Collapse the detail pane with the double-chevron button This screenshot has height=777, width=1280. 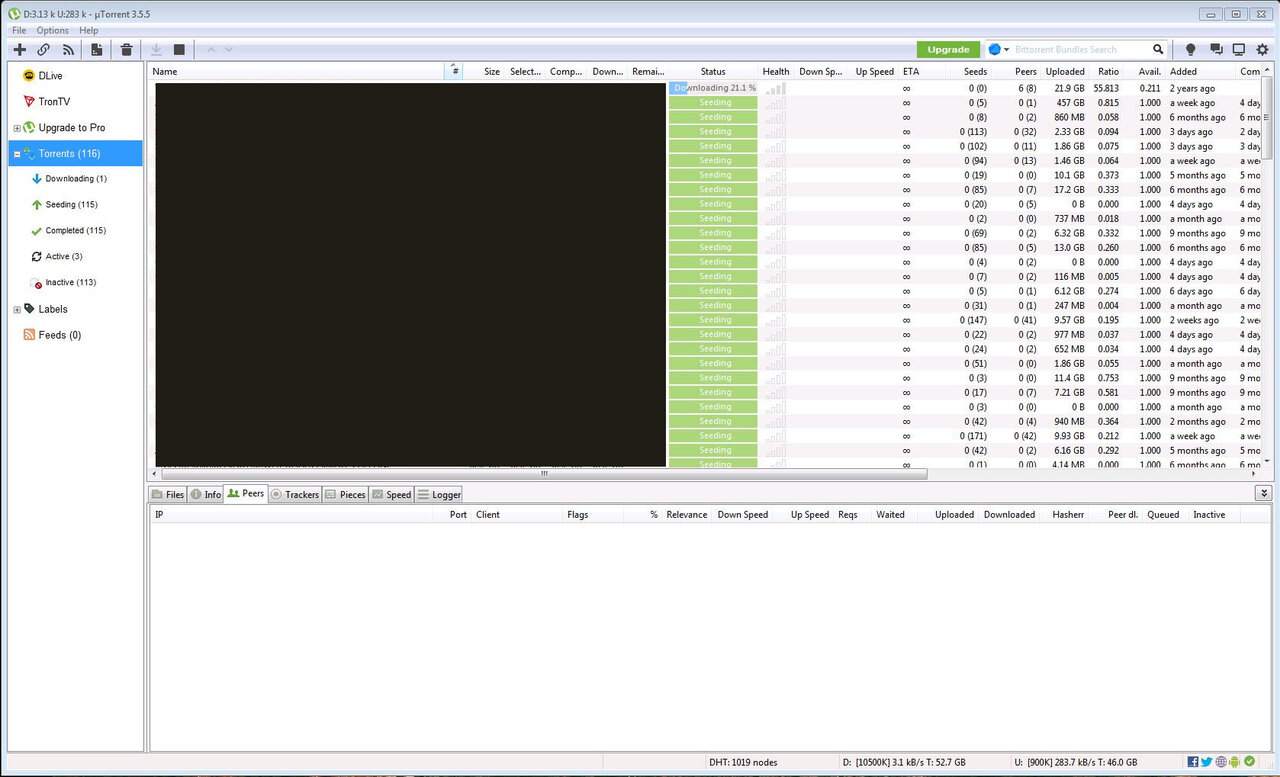coord(1264,493)
